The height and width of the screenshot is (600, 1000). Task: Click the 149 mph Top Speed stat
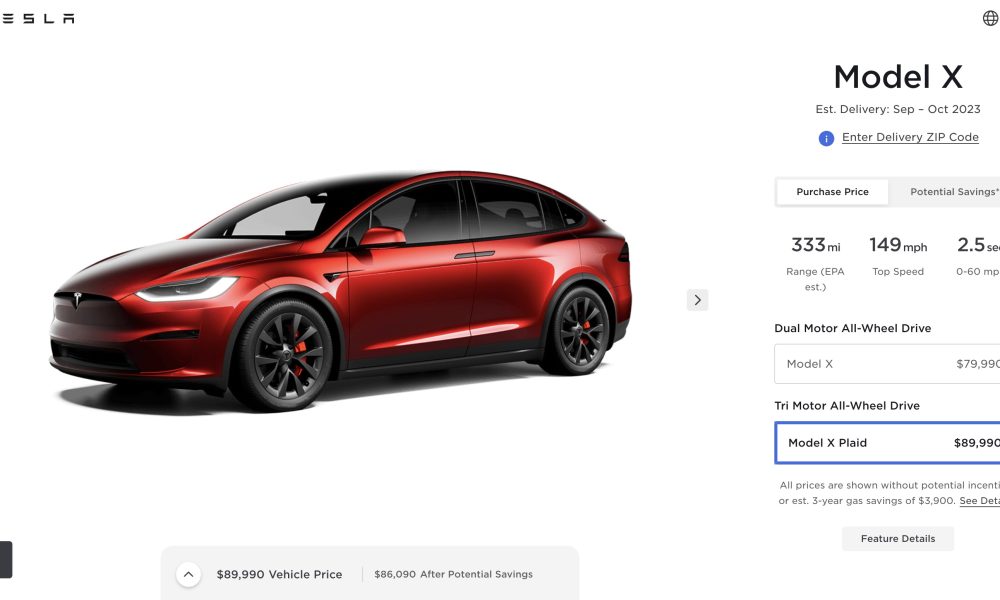pos(898,255)
